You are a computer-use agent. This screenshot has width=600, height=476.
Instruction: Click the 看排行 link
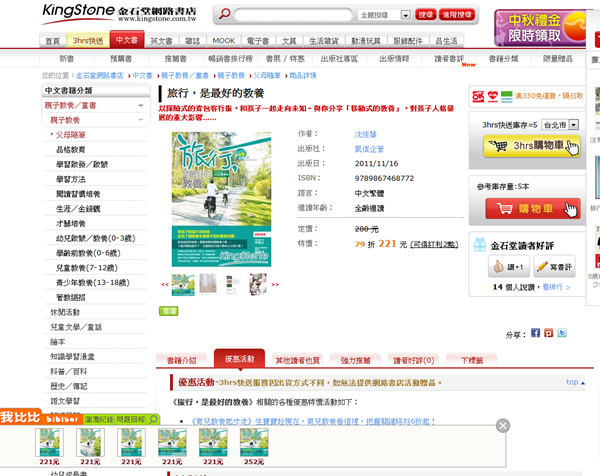pyautogui.click(x=556, y=287)
